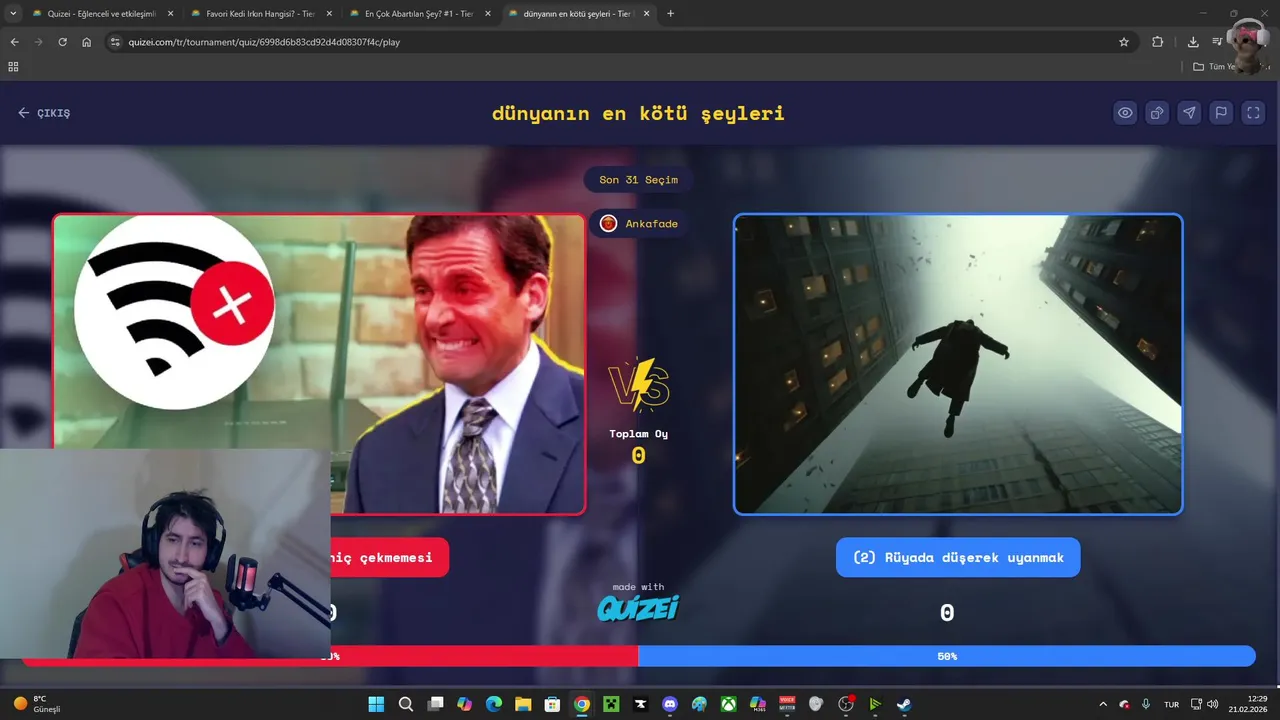Open the apps grid in bookmarks bar
Image resolution: width=1280 pixels, height=720 pixels.
pyautogui.click(x=13, y=67)
